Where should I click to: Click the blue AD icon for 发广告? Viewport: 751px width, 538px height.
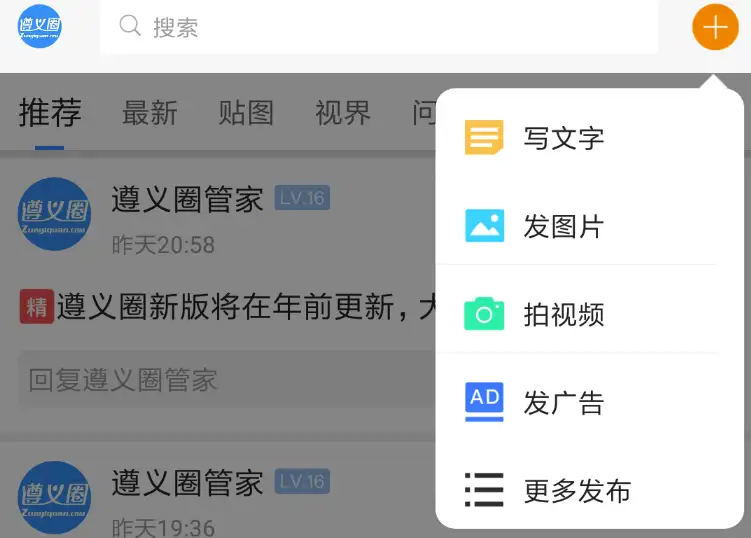(484, 402)
